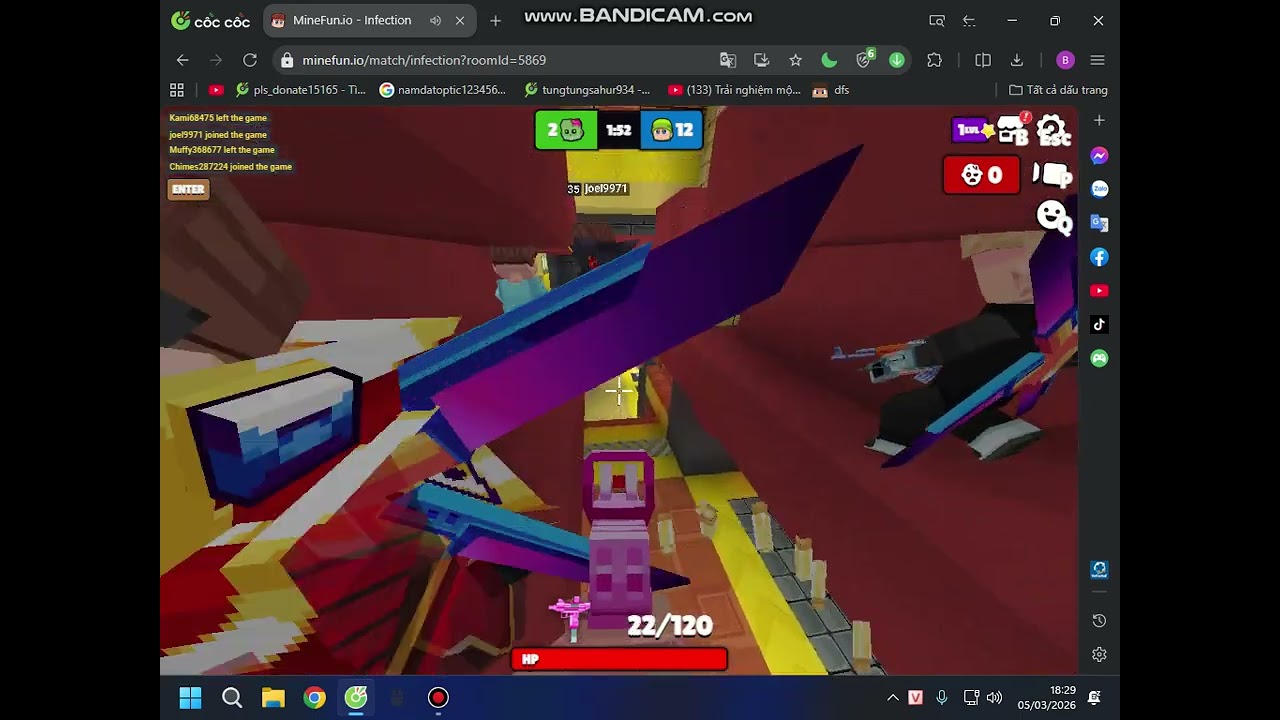Add a sidebar app with plus

click(x=1099, y=120)
